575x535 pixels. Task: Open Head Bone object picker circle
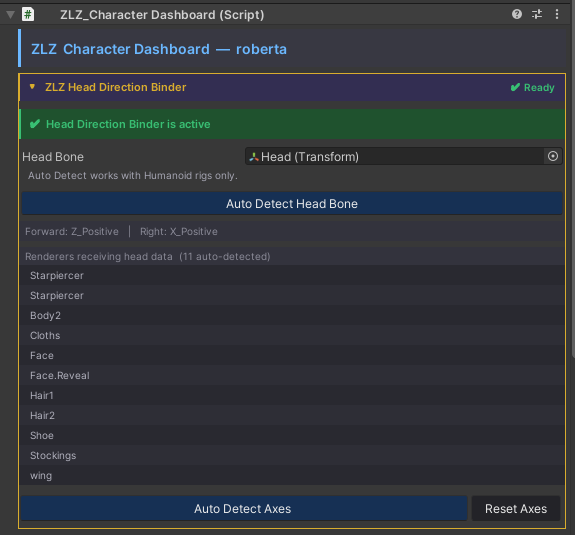(553, 157)
